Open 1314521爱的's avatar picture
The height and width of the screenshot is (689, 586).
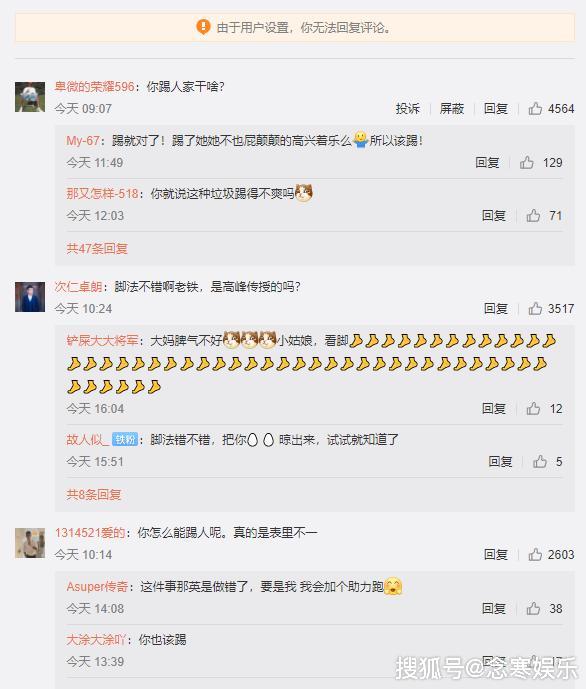30,543
